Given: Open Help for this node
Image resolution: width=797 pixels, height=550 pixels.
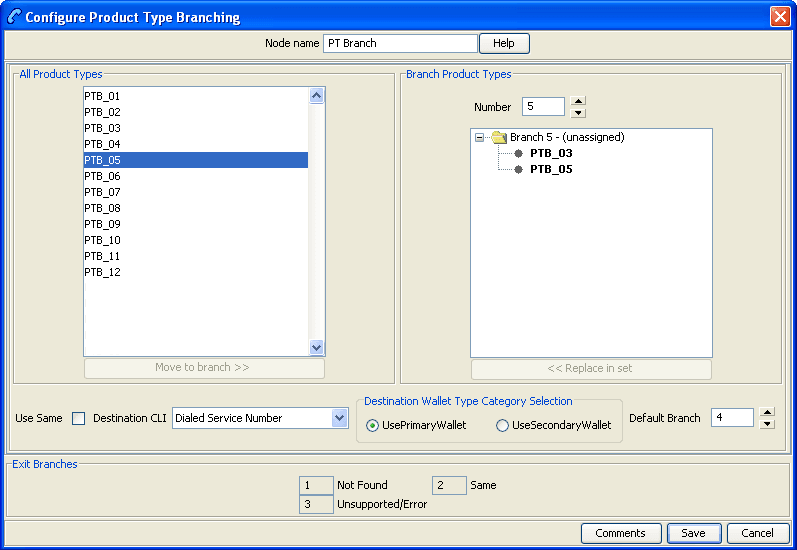Looking at the screenshot, I should point(504,43).
